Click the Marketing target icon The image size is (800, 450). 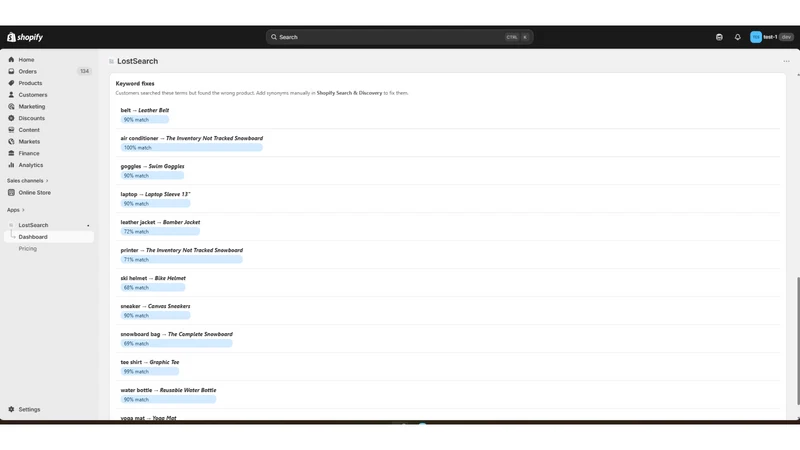(11, 107)
